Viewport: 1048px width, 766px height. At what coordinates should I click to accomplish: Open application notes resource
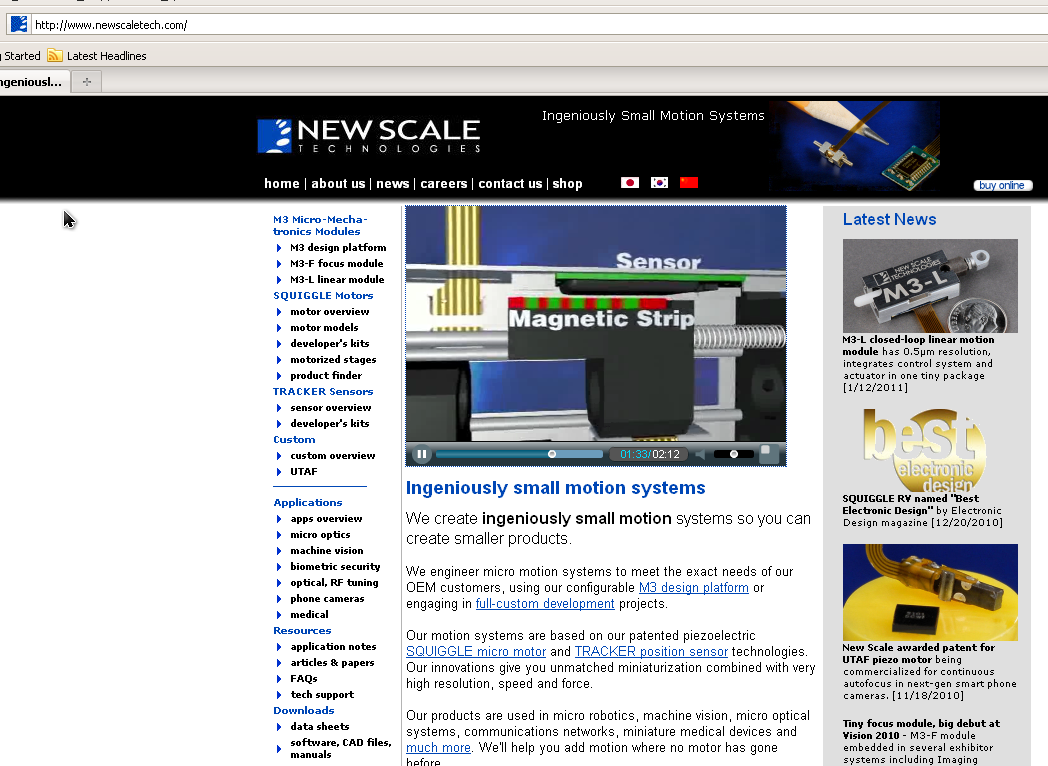pyautogui.click(x=333, y=647)
